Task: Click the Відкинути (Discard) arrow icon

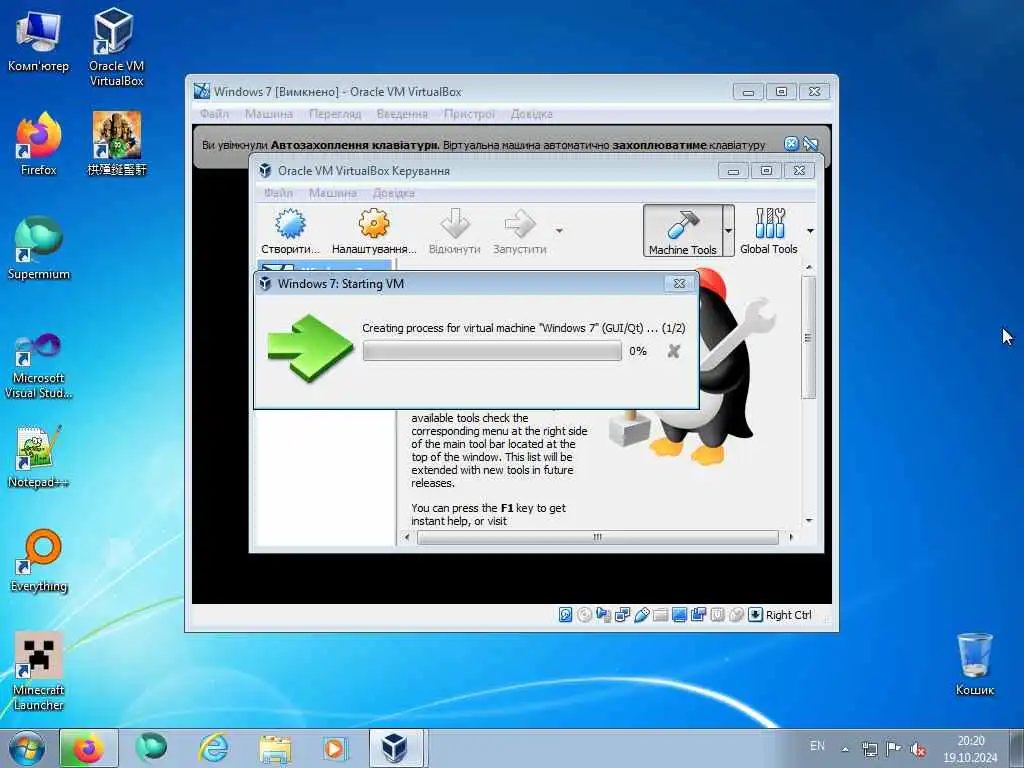Action: (x=455, y=232)
